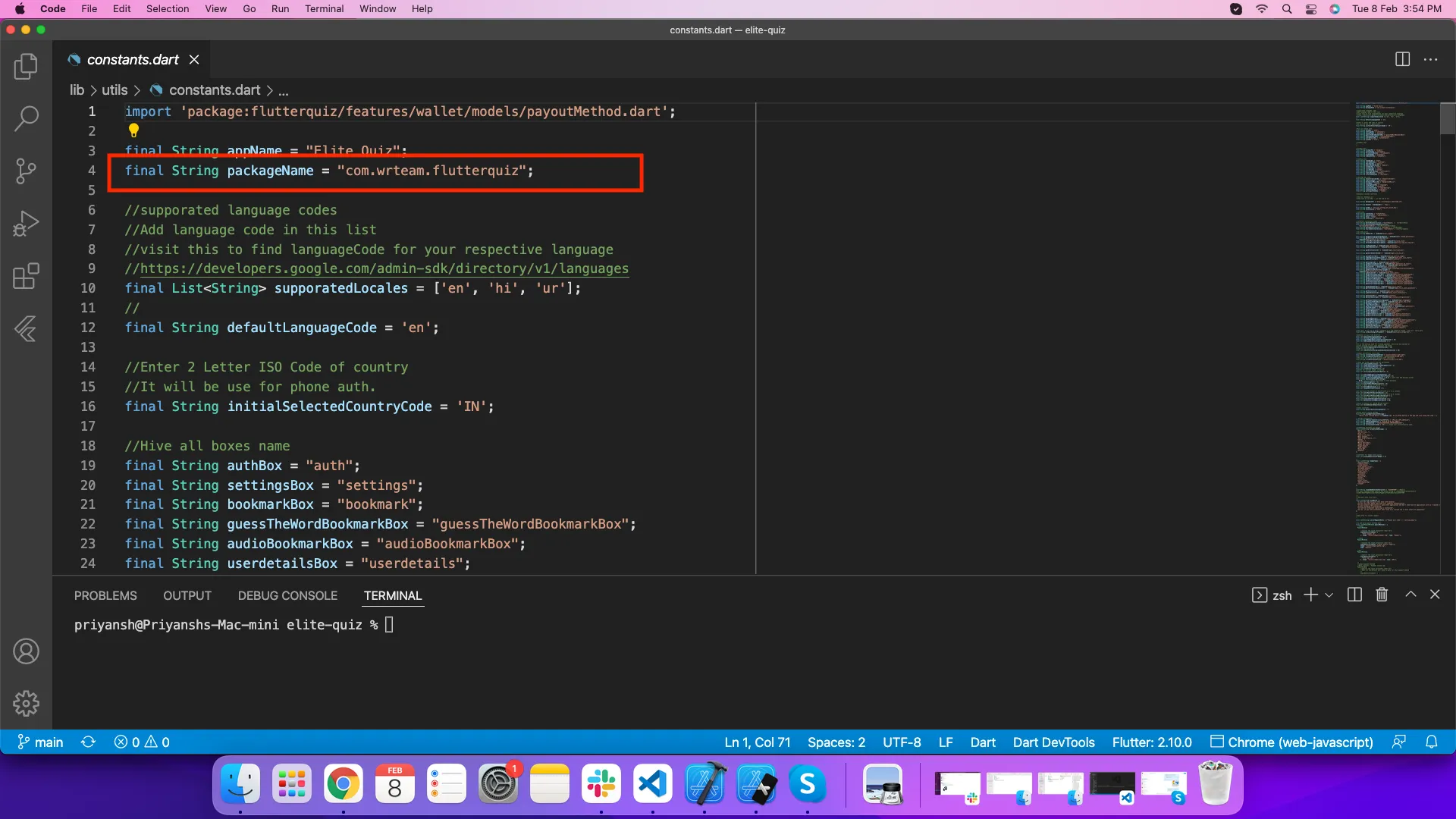Open the Source Control view
The width and height of the screenshot is (1456, 819).
(26, 171)
